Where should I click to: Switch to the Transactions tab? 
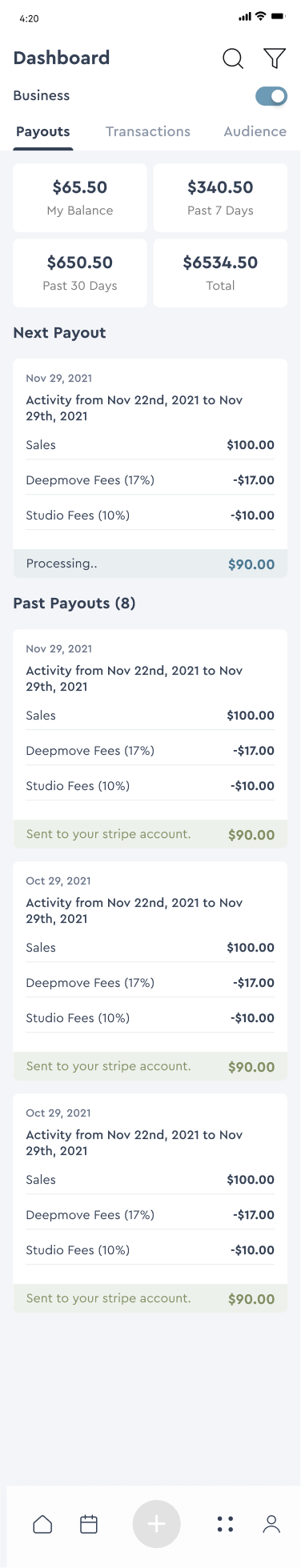[148, 131]
